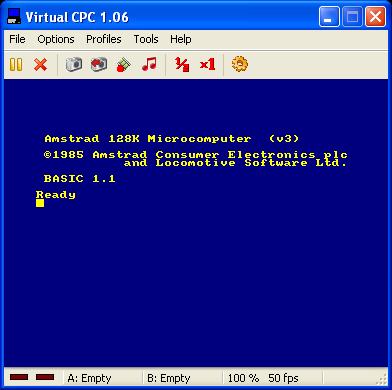
Task: Set normal size with the x1 icon
Action: (x=207, y=64)
